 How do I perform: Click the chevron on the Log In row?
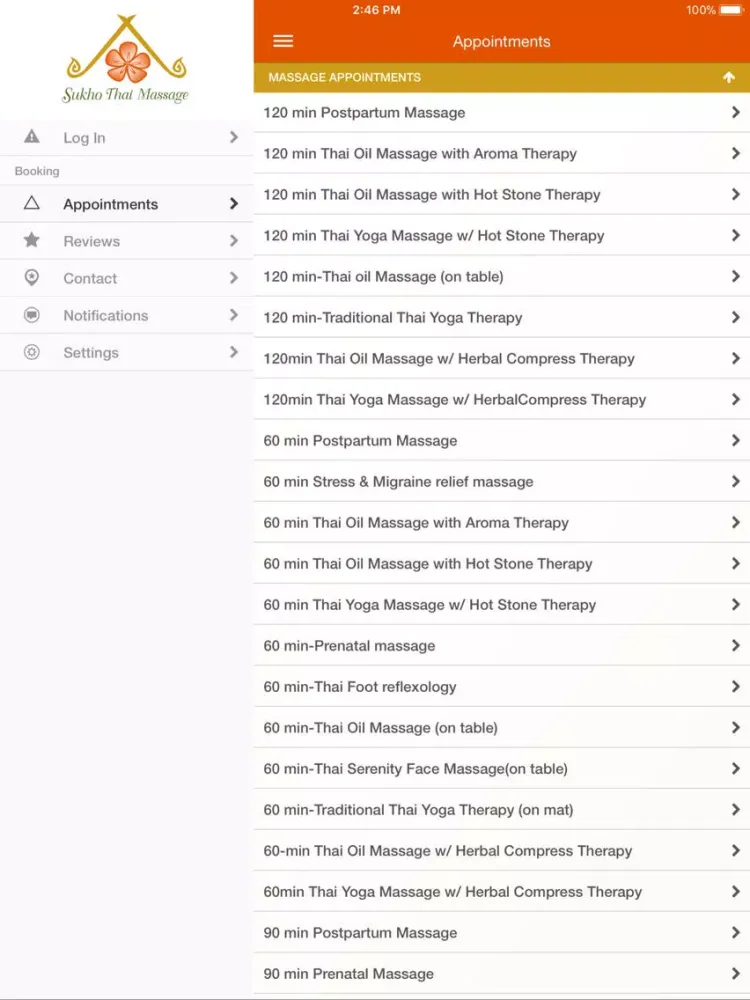click(234, 137)
